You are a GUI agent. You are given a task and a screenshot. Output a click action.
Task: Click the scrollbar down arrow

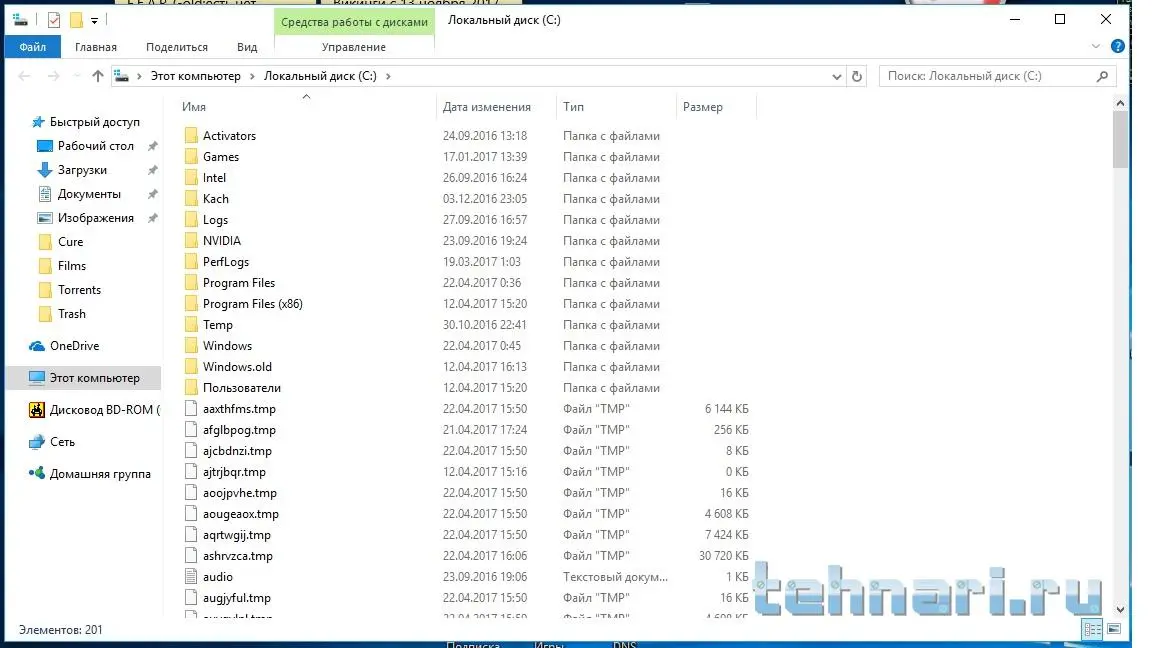(x=1120, y=609)
